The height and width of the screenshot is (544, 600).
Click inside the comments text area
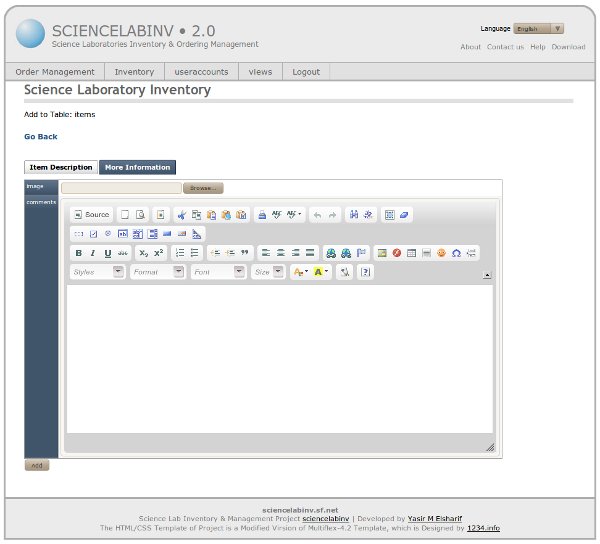tap(279, 360)
